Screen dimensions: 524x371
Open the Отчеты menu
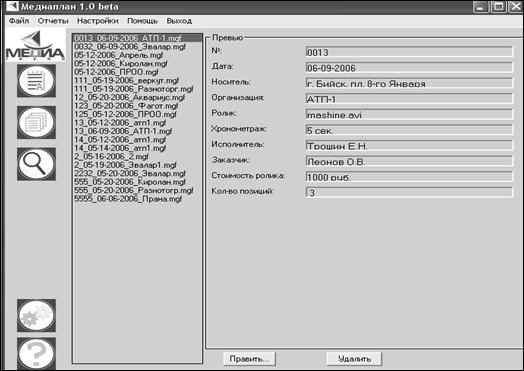point(53,21)
